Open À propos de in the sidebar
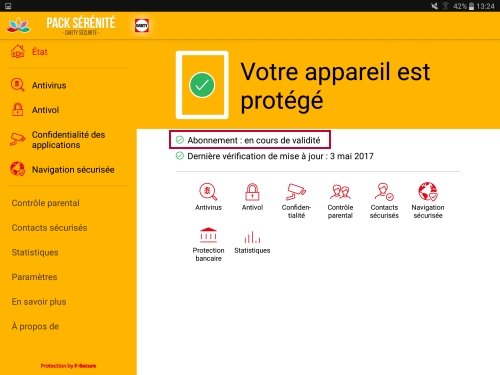Image resolution: width=500 pixels, height=375 pixels. (35, 326)
